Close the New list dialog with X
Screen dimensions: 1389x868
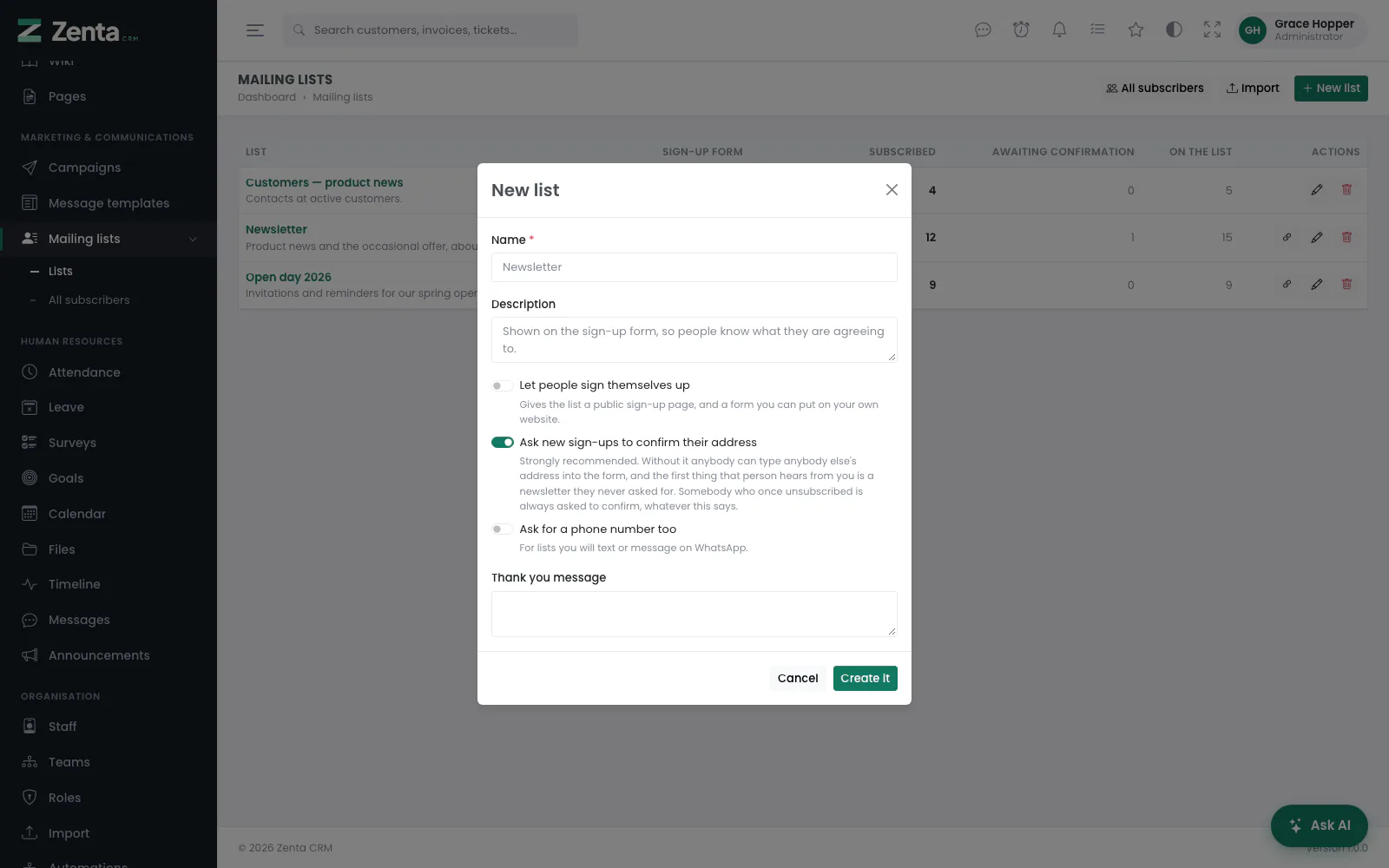click(892, 190)
